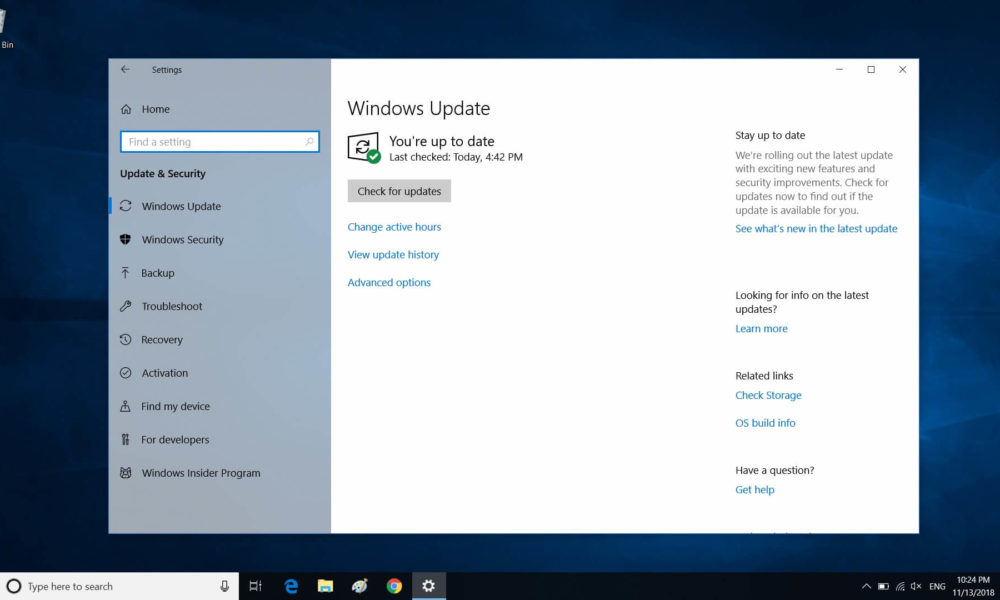Click the Stay up to date heading
Screen dimensions: 1000x600
coord(770,135)
